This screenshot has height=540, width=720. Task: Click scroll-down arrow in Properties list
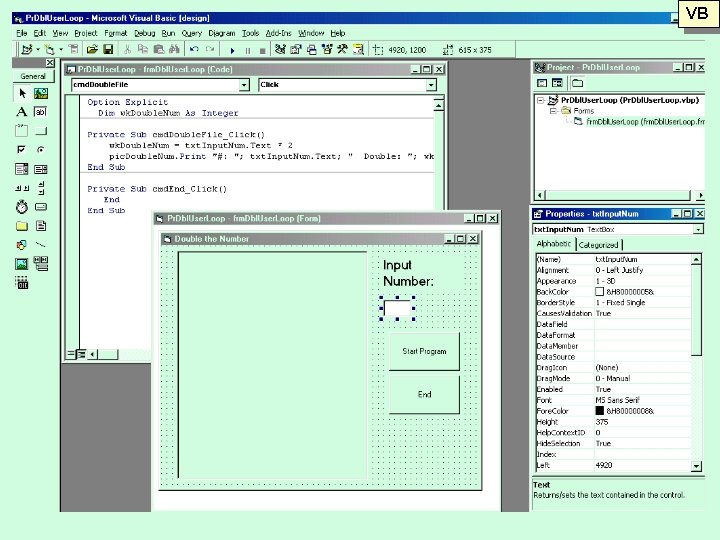pos(696,466)
